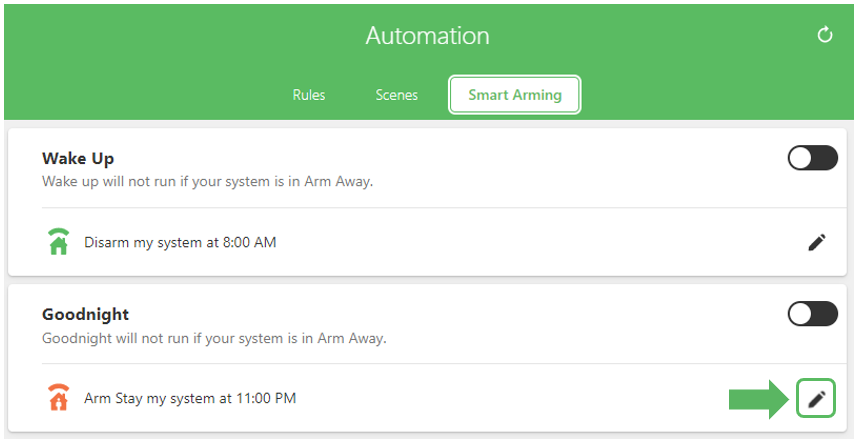Select 'Arm Stay my system at 11:00 PM' row
The image size is (859, 443).
coord(427,398)
